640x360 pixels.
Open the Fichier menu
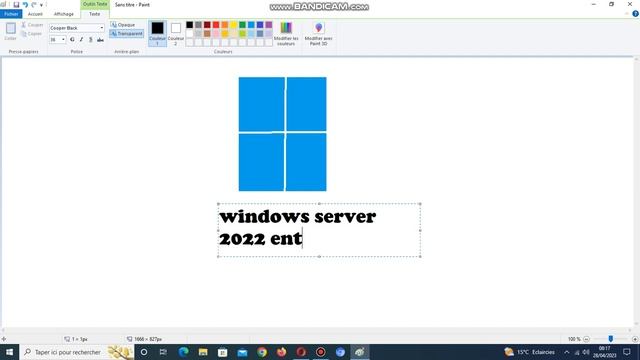[x=11, y=14]
